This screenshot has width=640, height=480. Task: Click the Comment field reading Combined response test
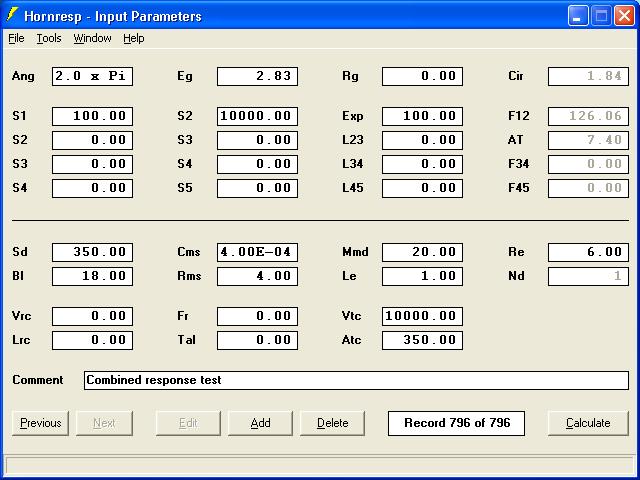coord(356,380)
